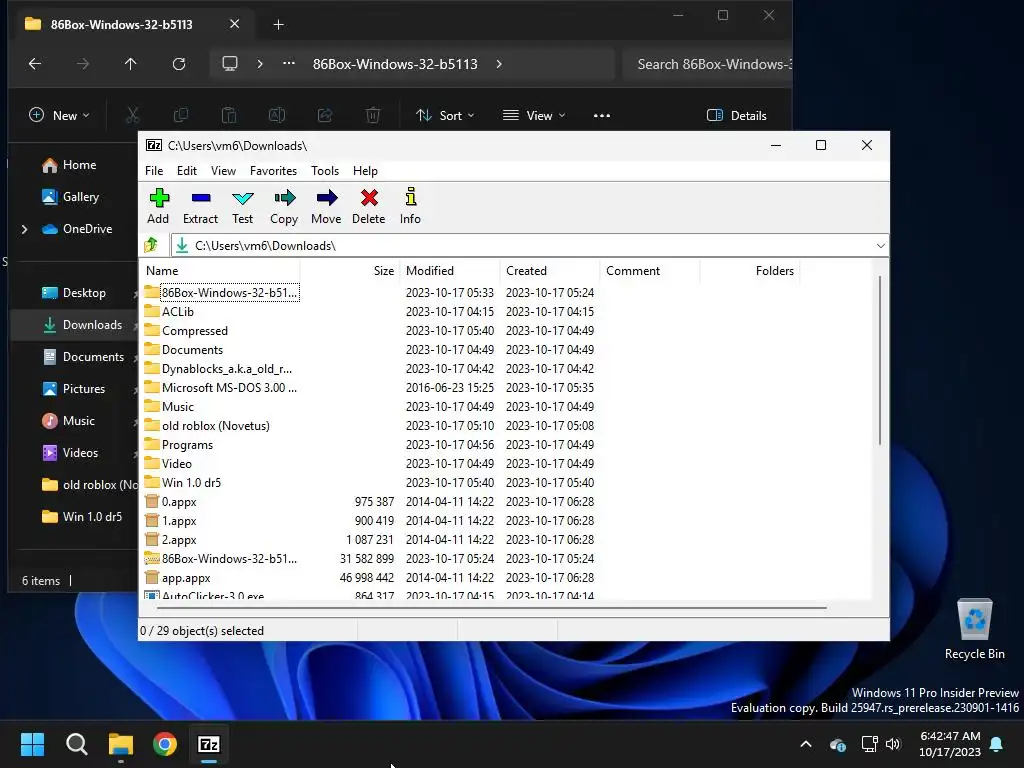Click the 7-Zip vertical scrollbar
Screen dimensions: 1024x768
click(x=880, y=360)
